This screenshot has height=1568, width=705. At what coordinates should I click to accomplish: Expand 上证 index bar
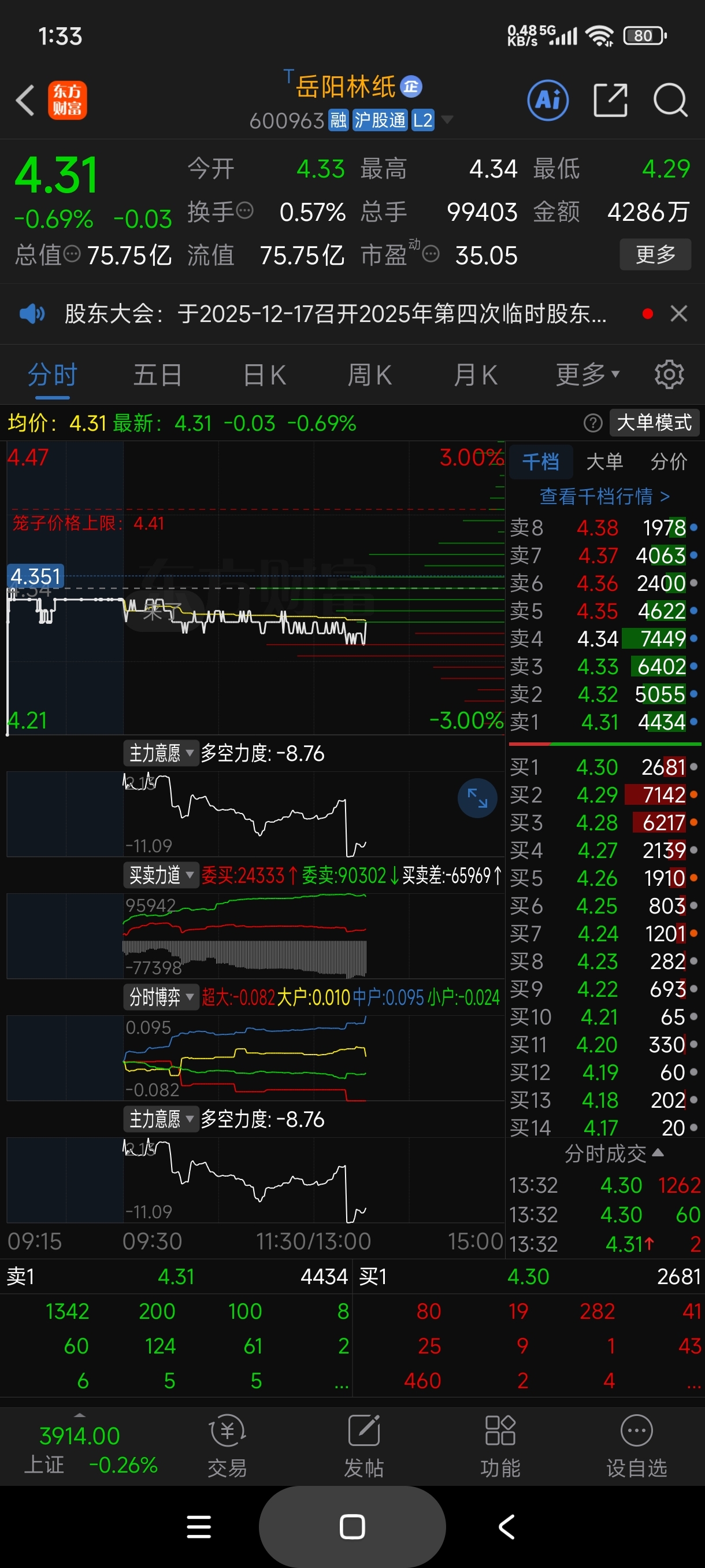point(79,1415)
